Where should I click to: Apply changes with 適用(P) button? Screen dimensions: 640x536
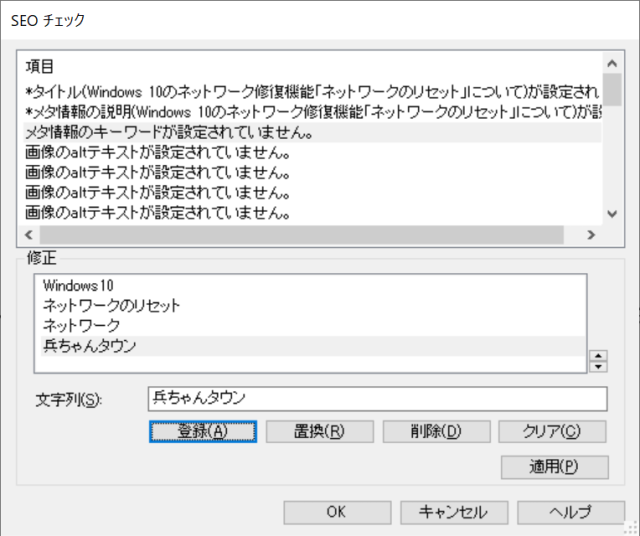pos(555,467)
